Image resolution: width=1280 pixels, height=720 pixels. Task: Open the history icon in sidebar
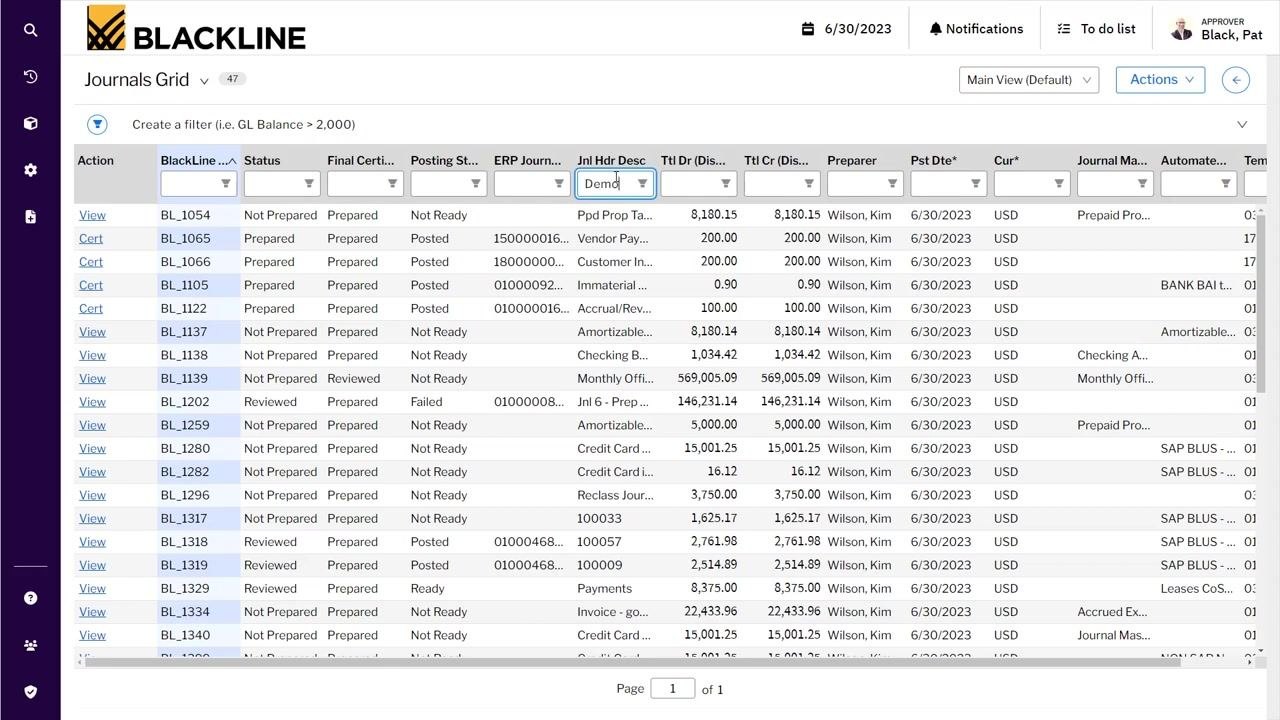point(30,77)
